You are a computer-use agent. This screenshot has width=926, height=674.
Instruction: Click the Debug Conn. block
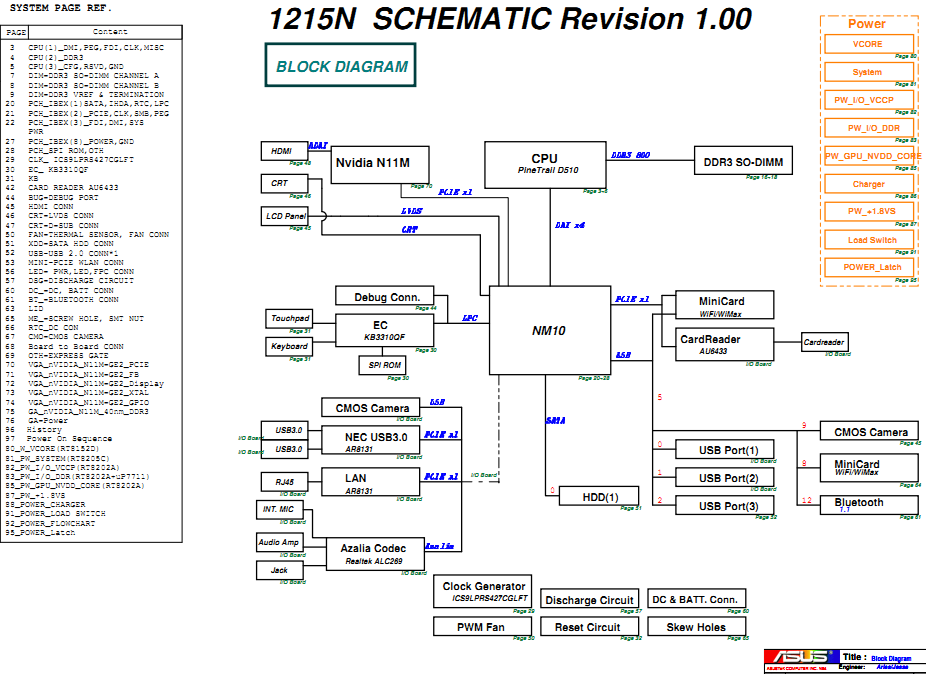384,296
